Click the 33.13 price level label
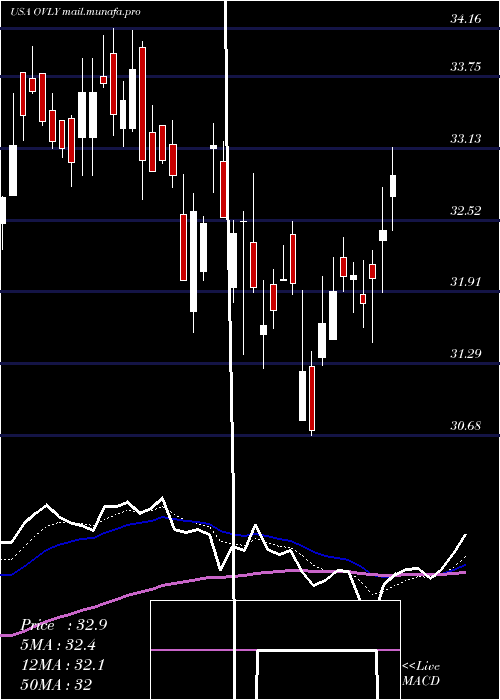The width and height of the screenshot is (500, 700). coord(466,139)
